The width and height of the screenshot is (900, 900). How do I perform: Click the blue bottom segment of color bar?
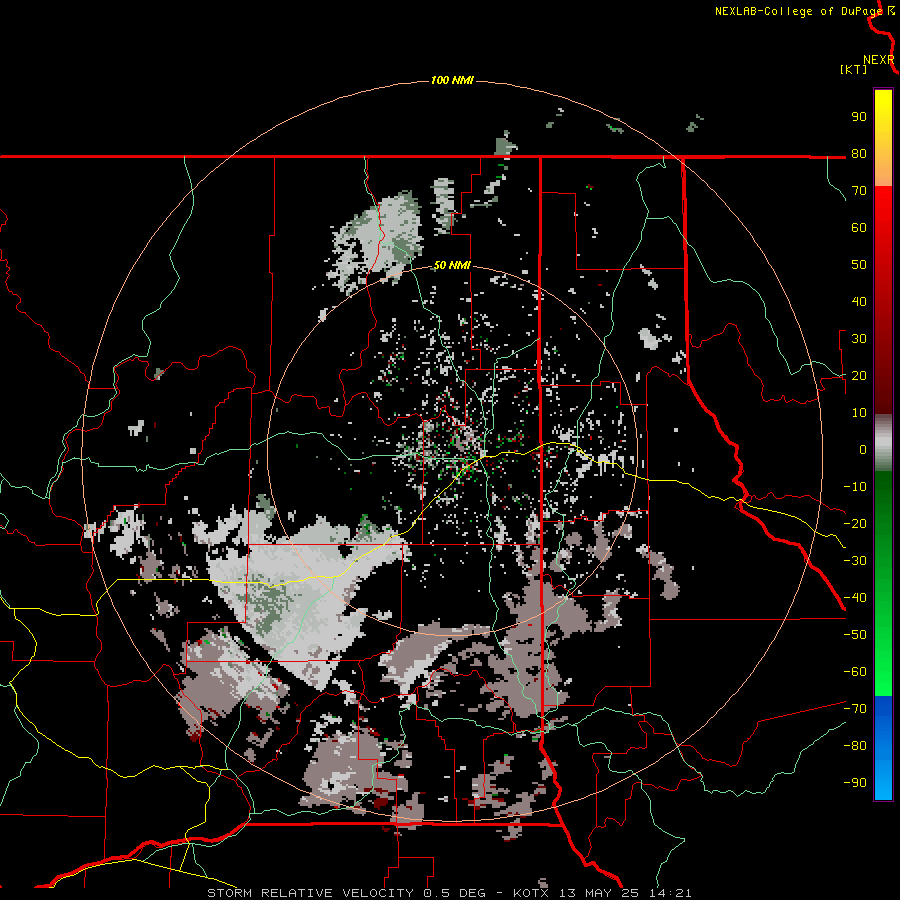click(x=883, y=748)
